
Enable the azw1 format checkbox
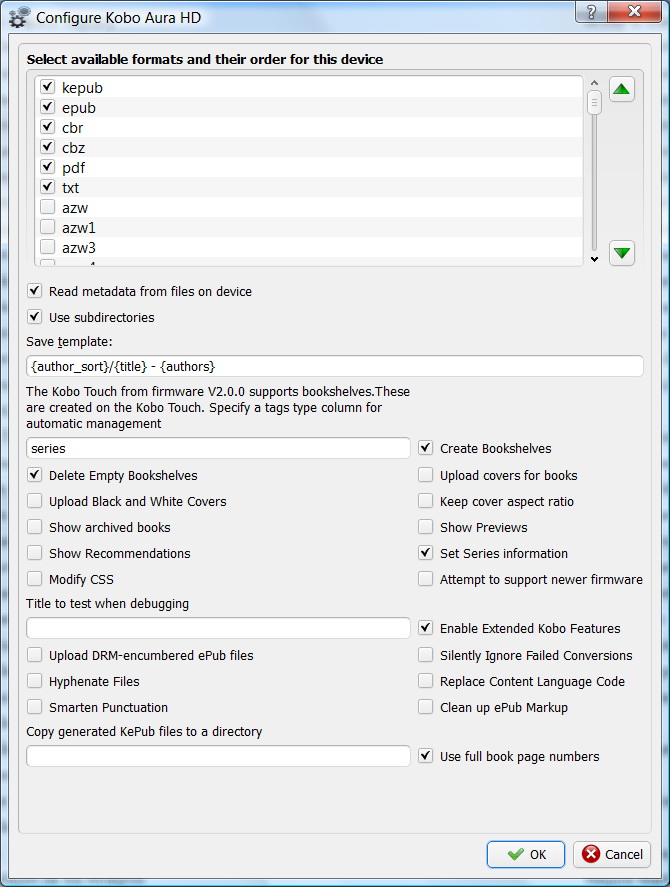pos(48,227)
